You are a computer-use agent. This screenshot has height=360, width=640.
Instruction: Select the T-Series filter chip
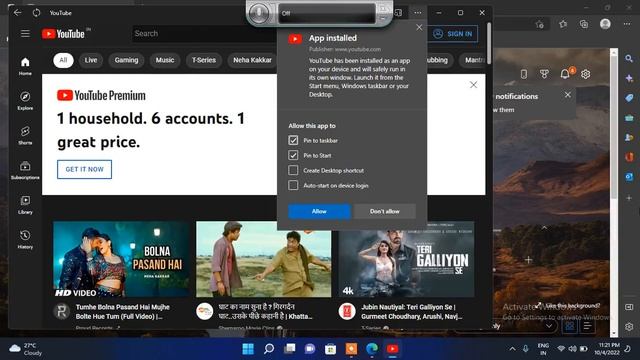tap(204, 60)
